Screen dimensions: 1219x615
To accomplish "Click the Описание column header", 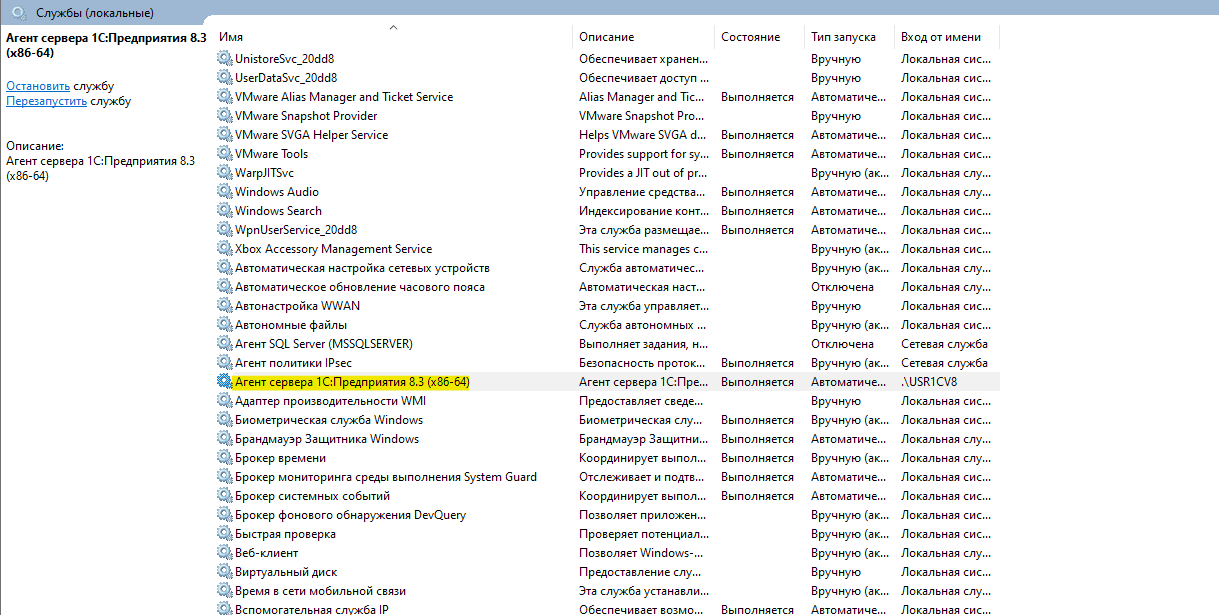I will coord(606,37).
